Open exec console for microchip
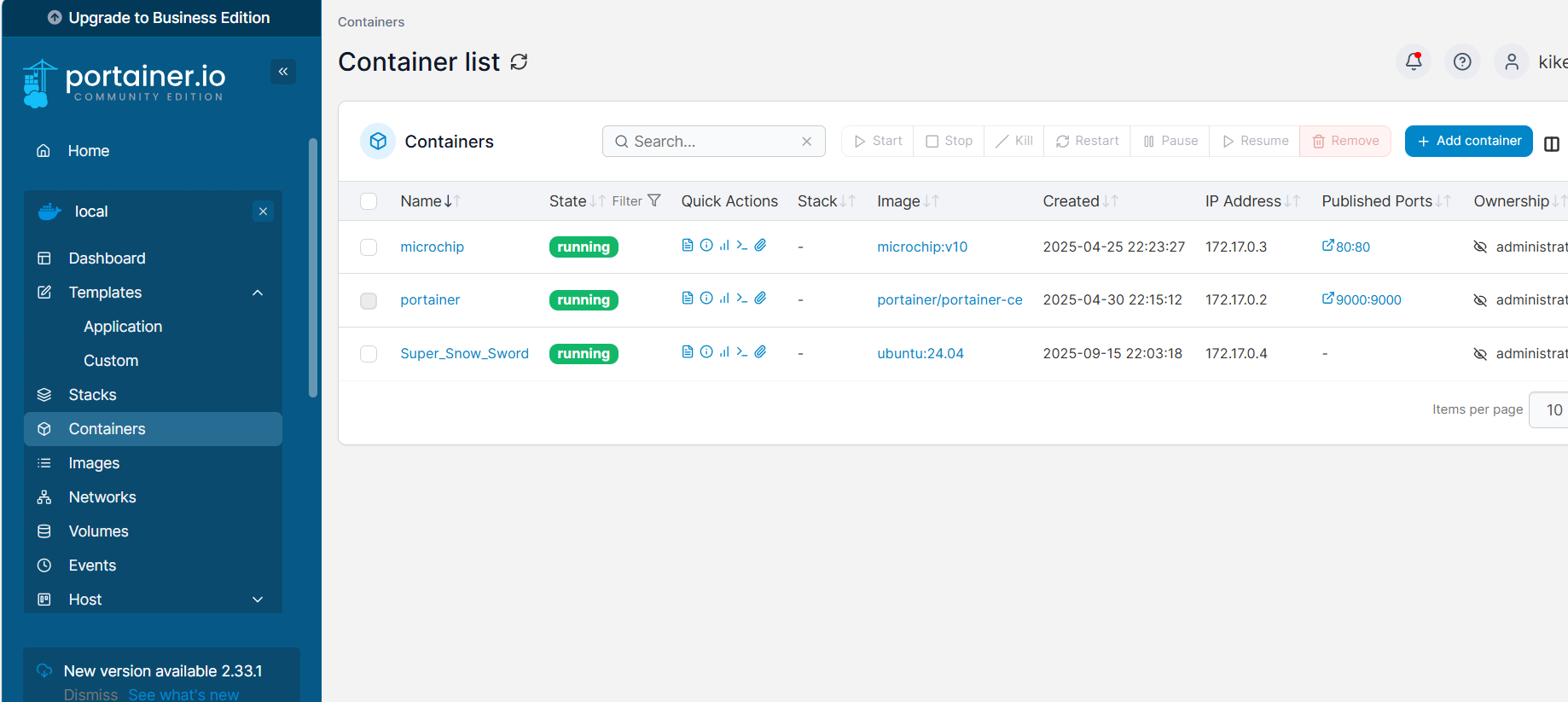Image resolution: width=1568 pixels, height=702 pixels. tap(742, 246)
